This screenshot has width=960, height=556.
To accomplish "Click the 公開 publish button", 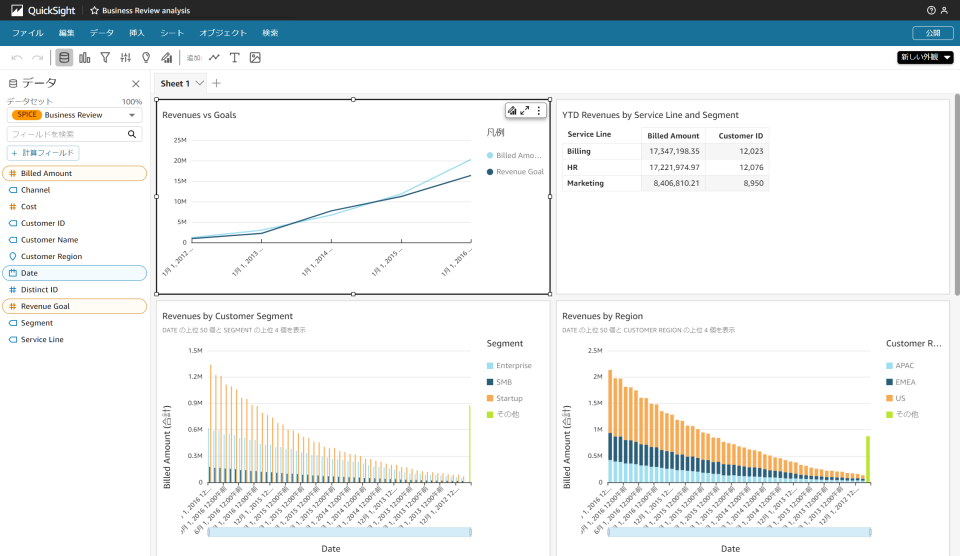I will tap(932, 33).
